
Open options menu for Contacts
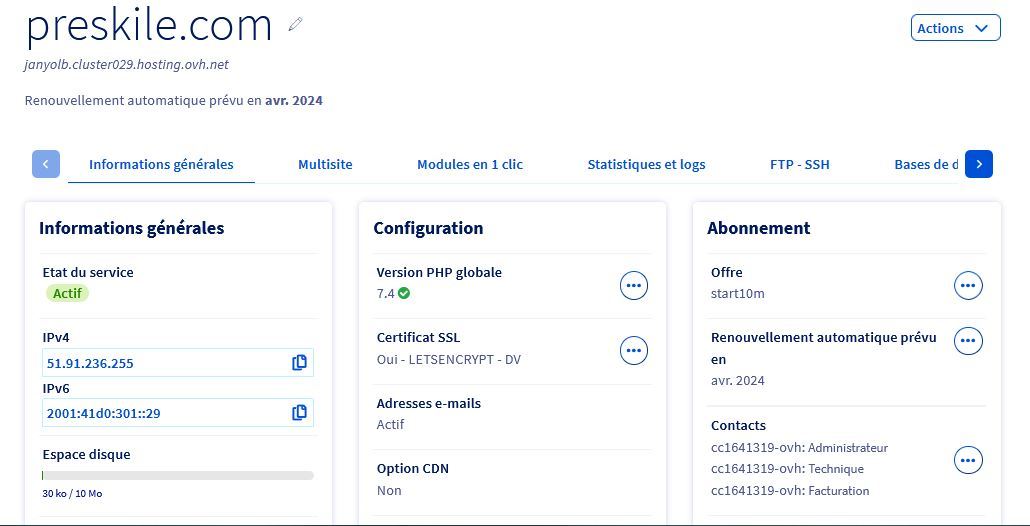click(968, 460)
